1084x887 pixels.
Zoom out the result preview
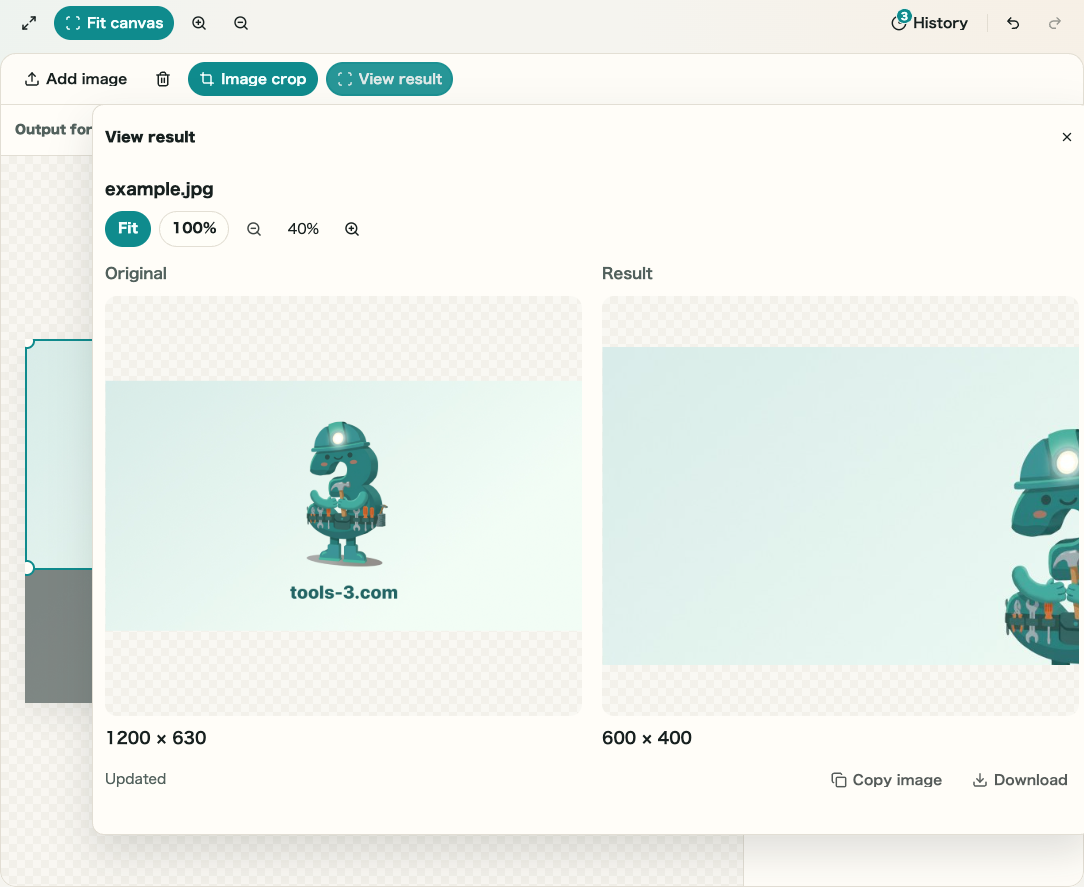click(x=254, y=229)
